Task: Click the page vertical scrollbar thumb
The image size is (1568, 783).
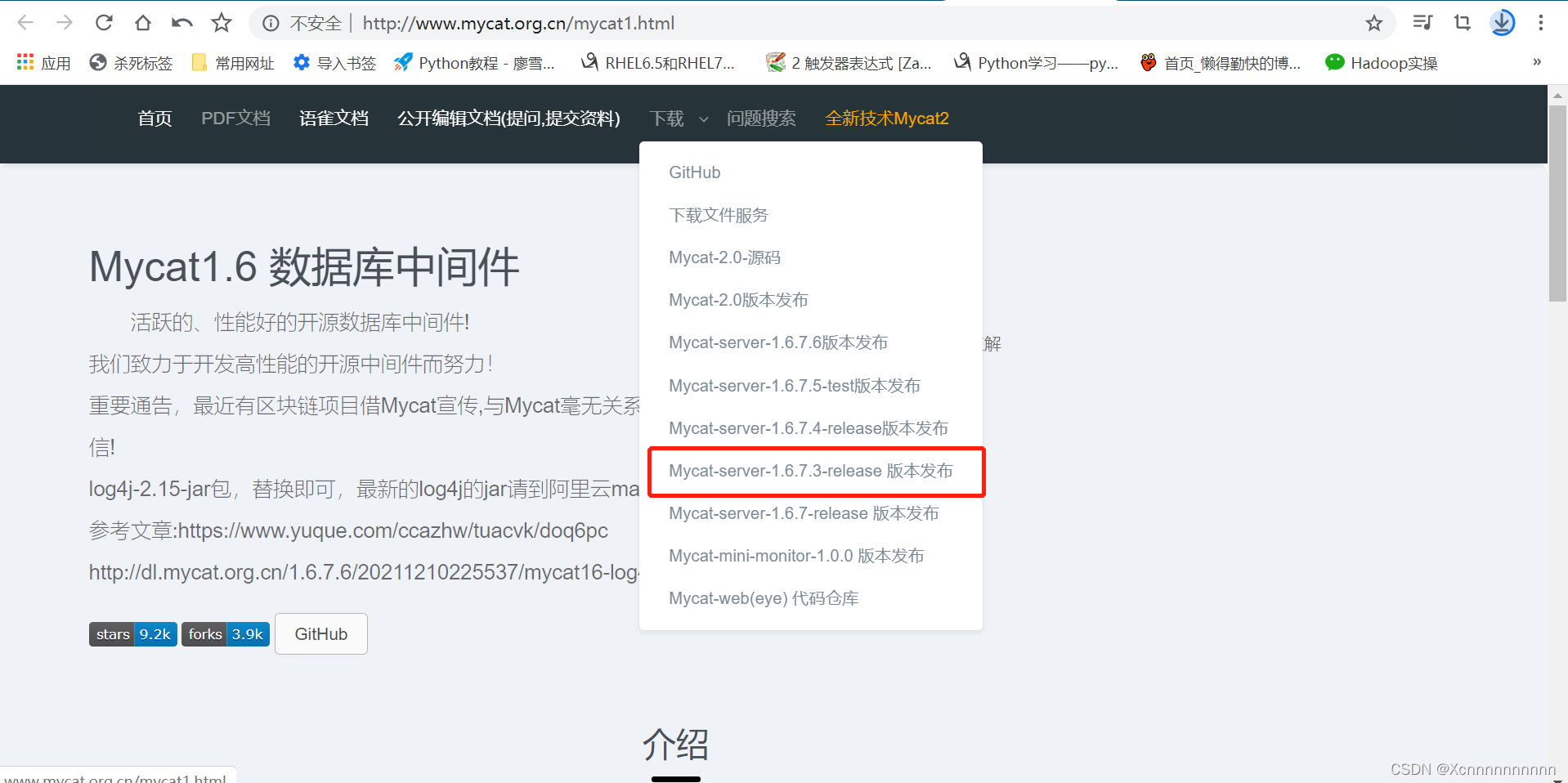Action: pyautogui.click(x=1557, y=203)
